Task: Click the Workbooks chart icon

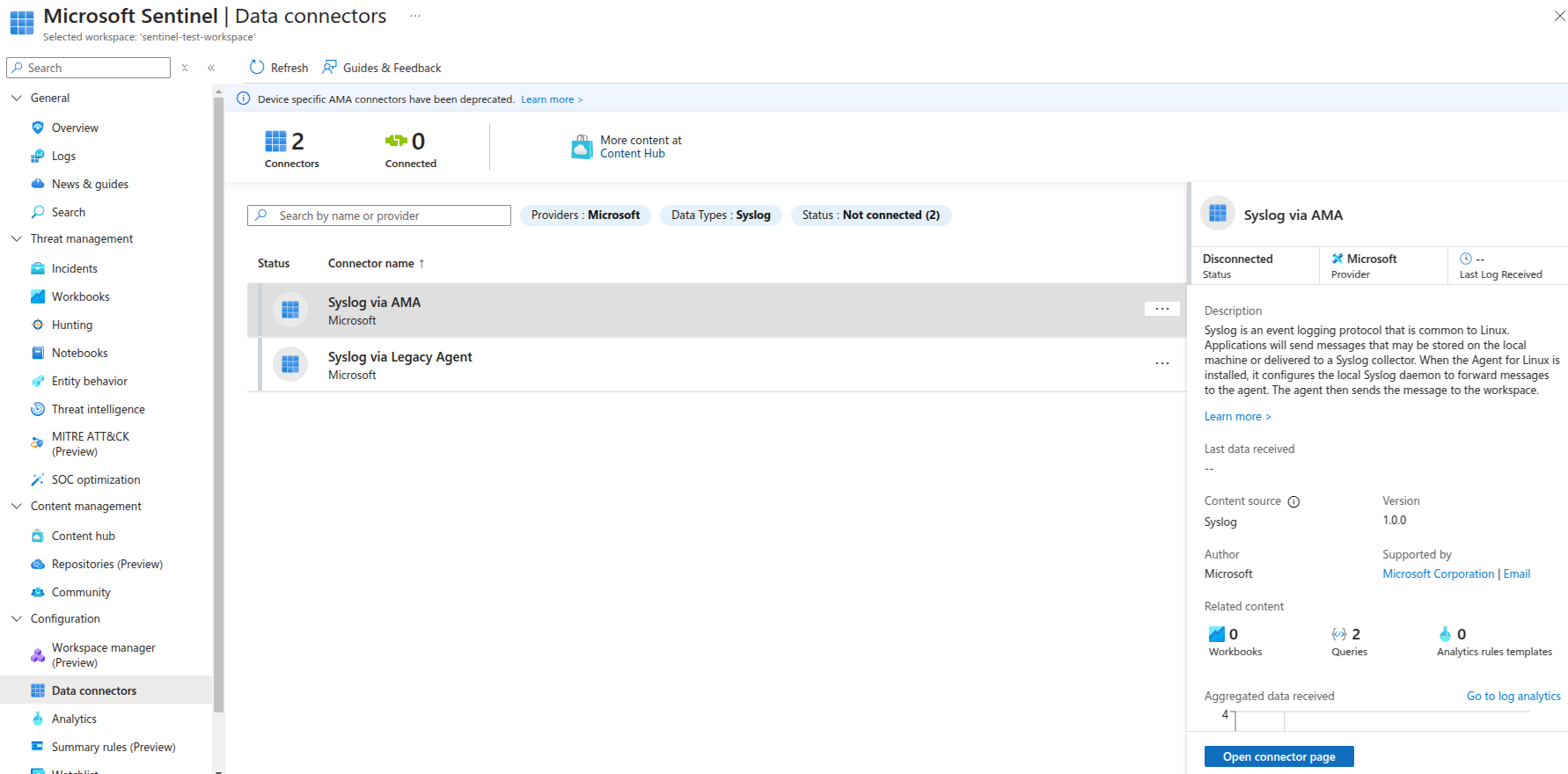Action: [38, 296]
